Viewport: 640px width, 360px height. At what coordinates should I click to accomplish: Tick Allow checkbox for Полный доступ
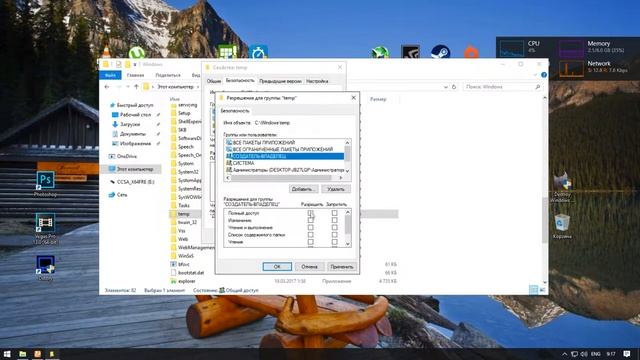point(310,213)
